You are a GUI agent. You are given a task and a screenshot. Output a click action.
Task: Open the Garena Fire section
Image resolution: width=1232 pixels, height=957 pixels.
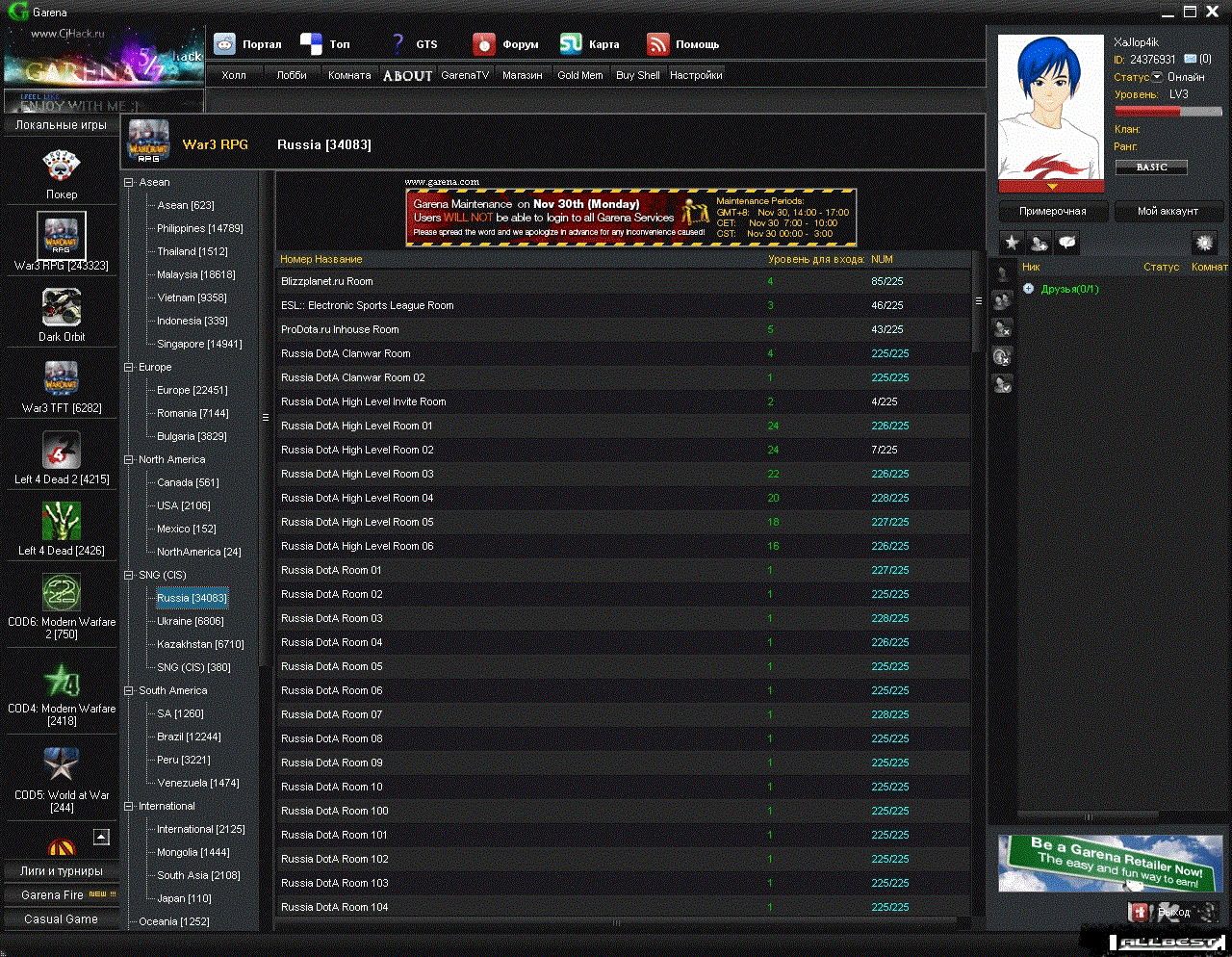point(62,895)
